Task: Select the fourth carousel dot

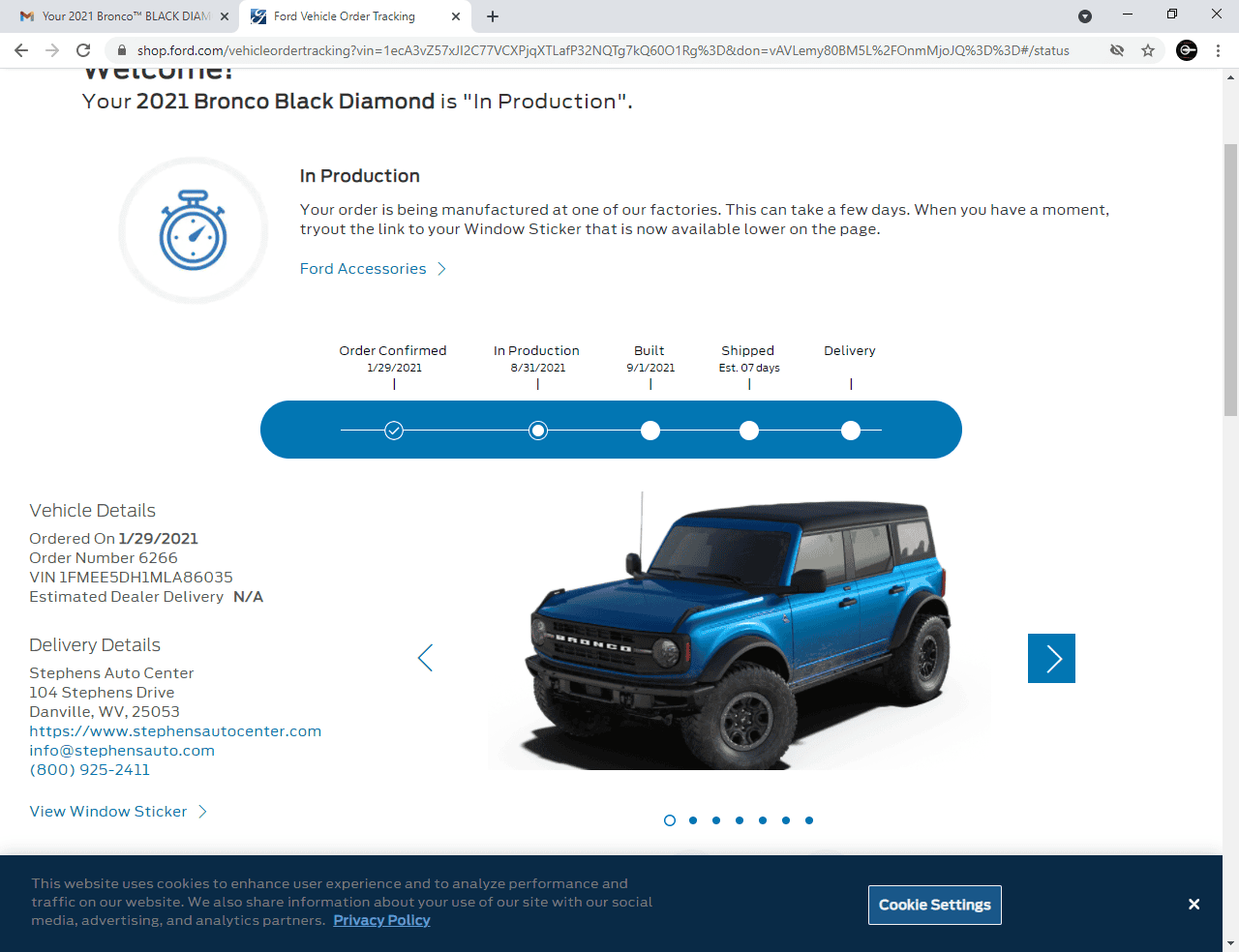Action: [x=740, y=820]
